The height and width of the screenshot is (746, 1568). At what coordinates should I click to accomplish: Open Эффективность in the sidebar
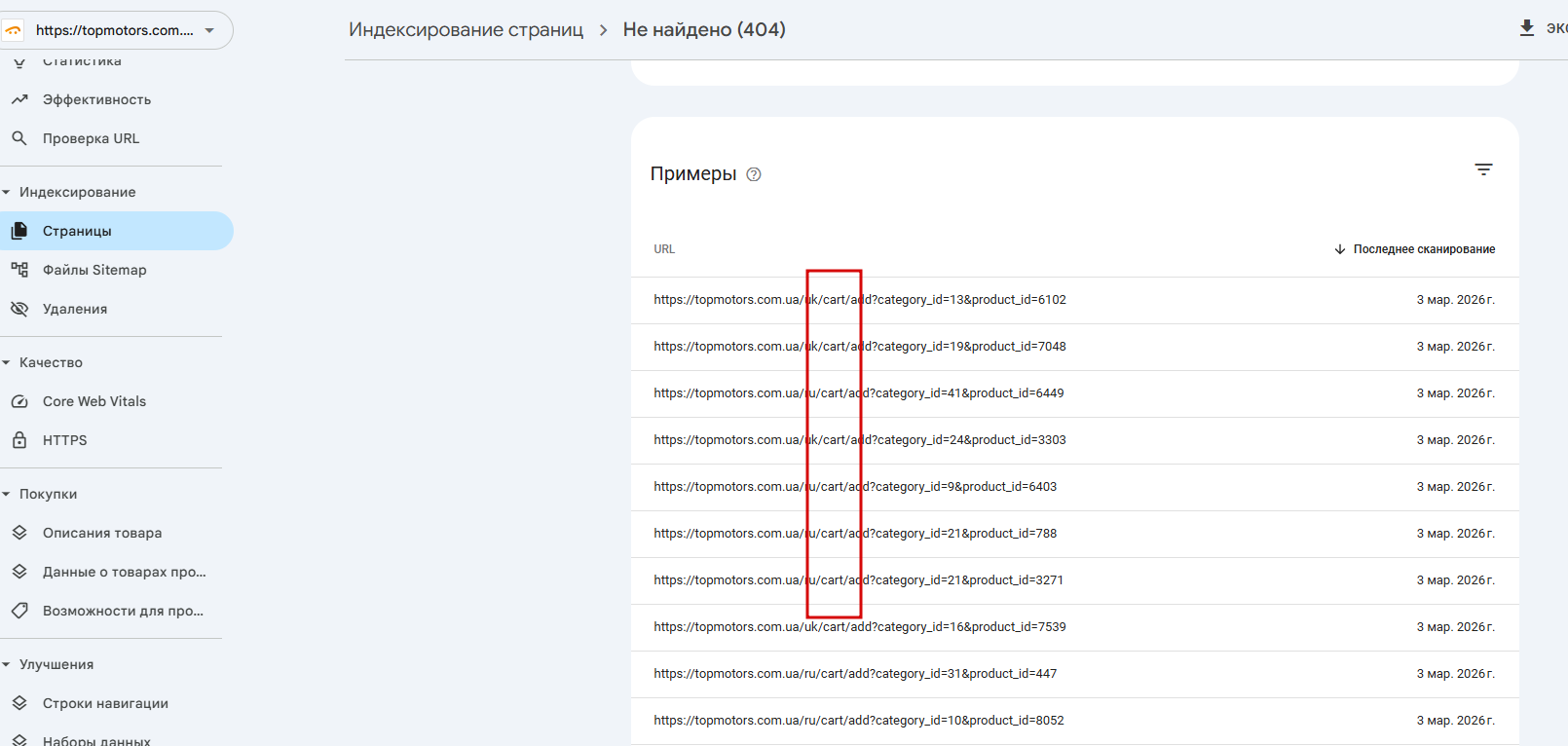[x=115, y=99]
